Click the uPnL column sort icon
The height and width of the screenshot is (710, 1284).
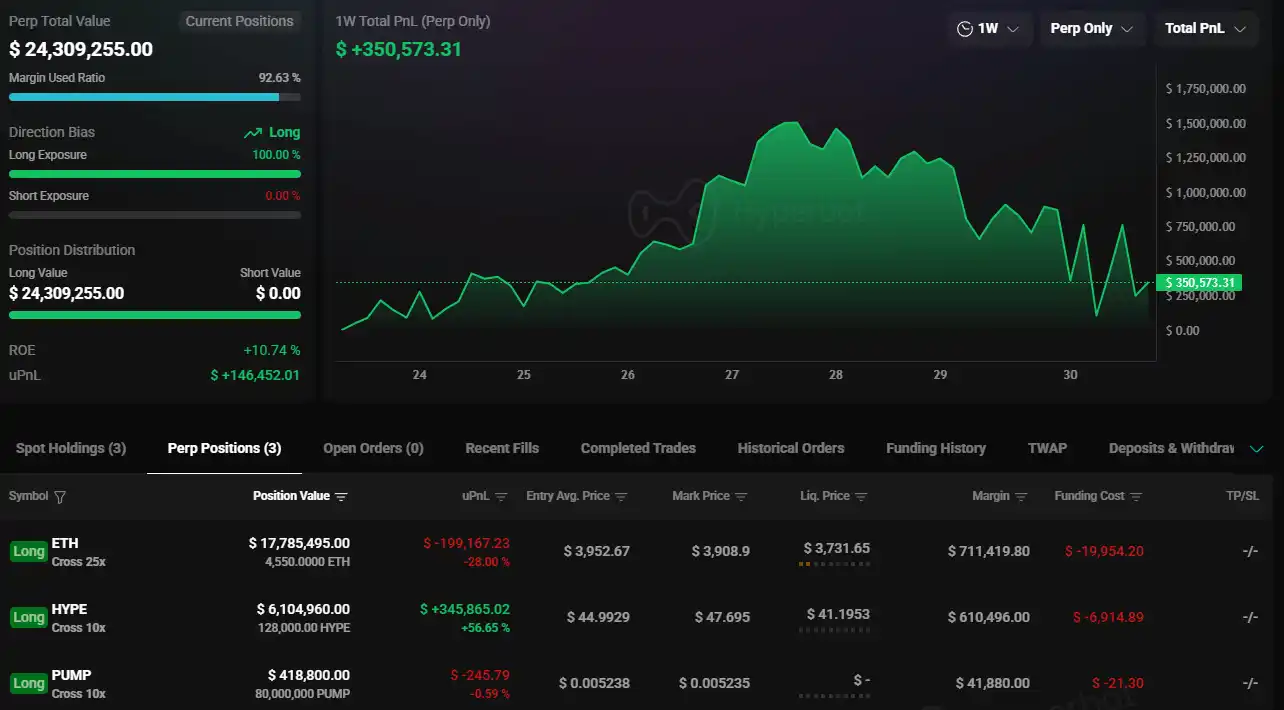click(501, 497)
